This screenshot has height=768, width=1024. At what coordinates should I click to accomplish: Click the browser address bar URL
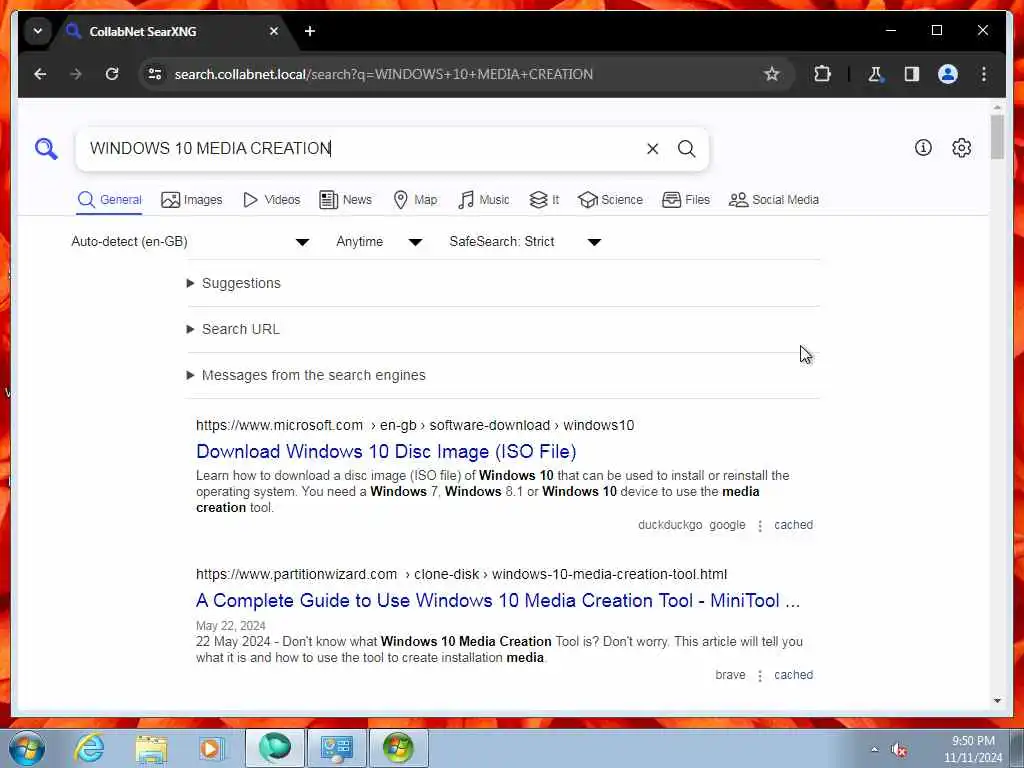(384, 74)
